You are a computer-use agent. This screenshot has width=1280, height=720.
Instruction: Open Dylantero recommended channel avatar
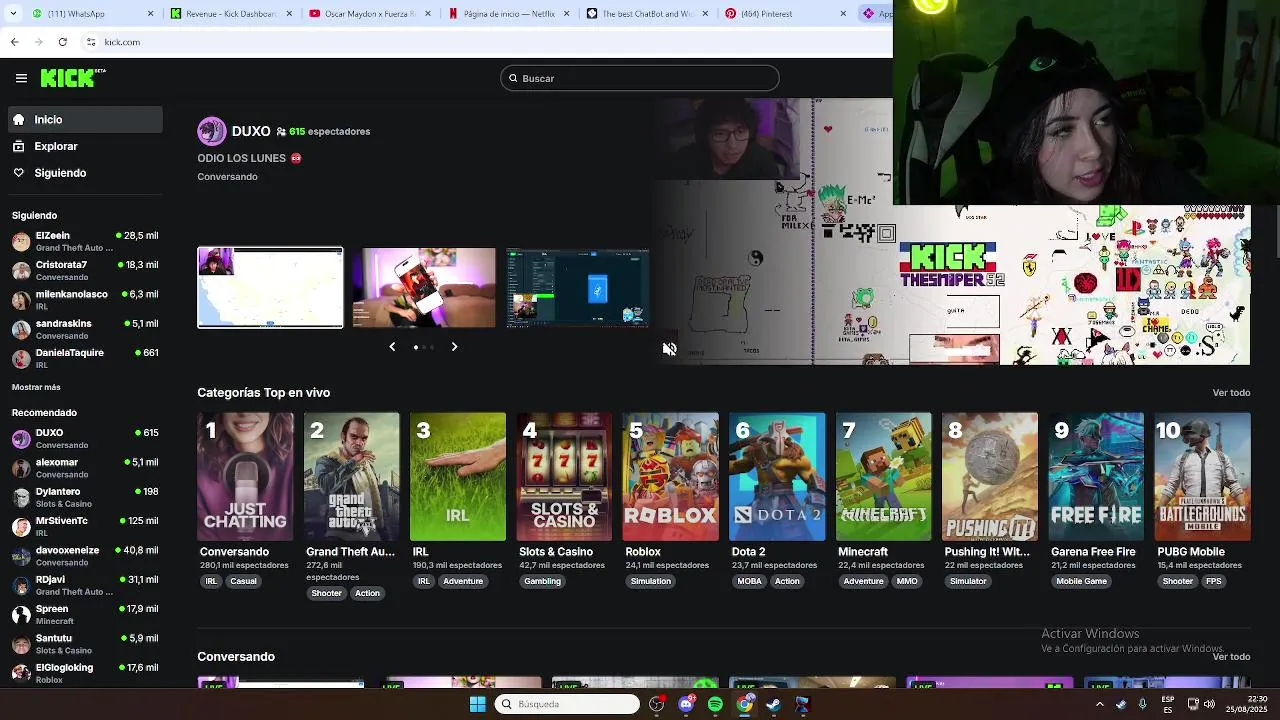(x=20, y=497)
